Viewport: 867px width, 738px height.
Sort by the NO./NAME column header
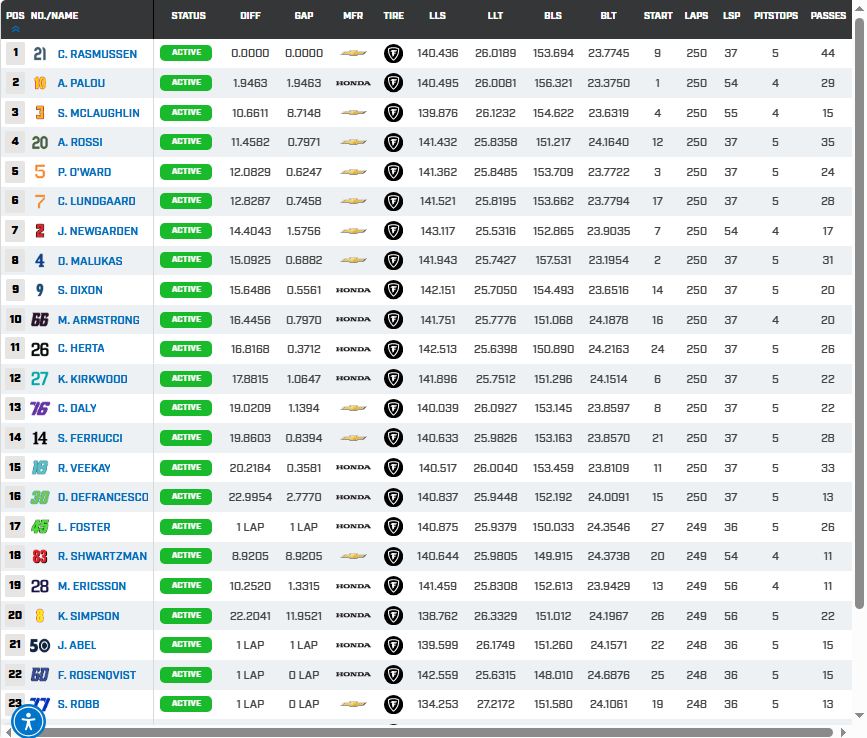pyautogui.click(x=54, y=15)
